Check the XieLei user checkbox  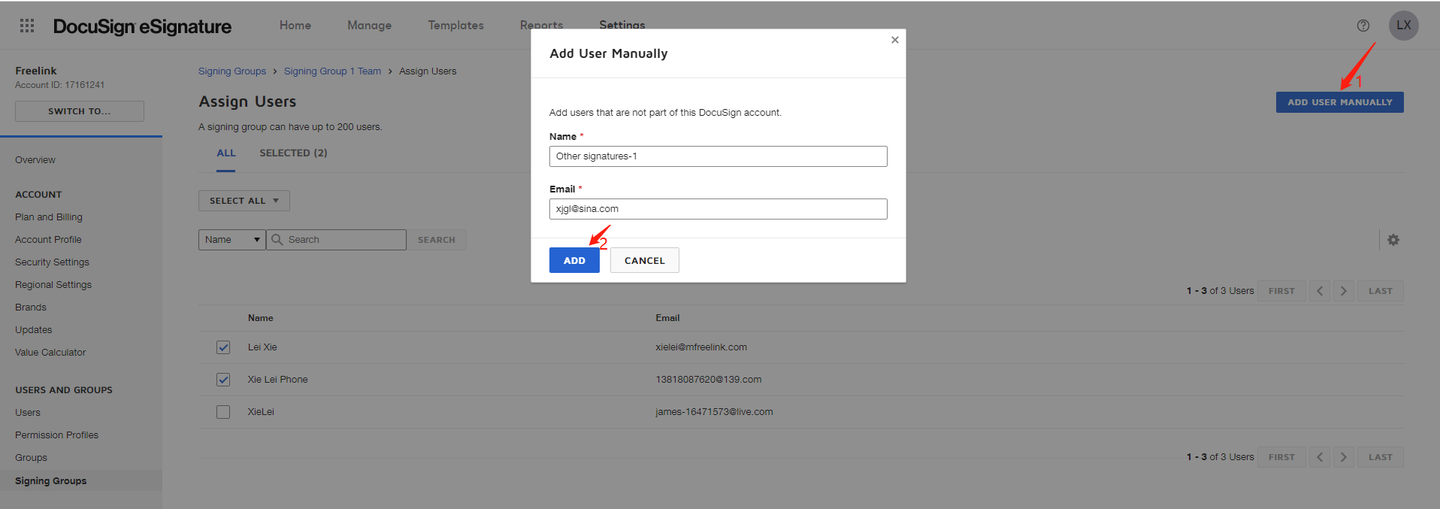223,412
